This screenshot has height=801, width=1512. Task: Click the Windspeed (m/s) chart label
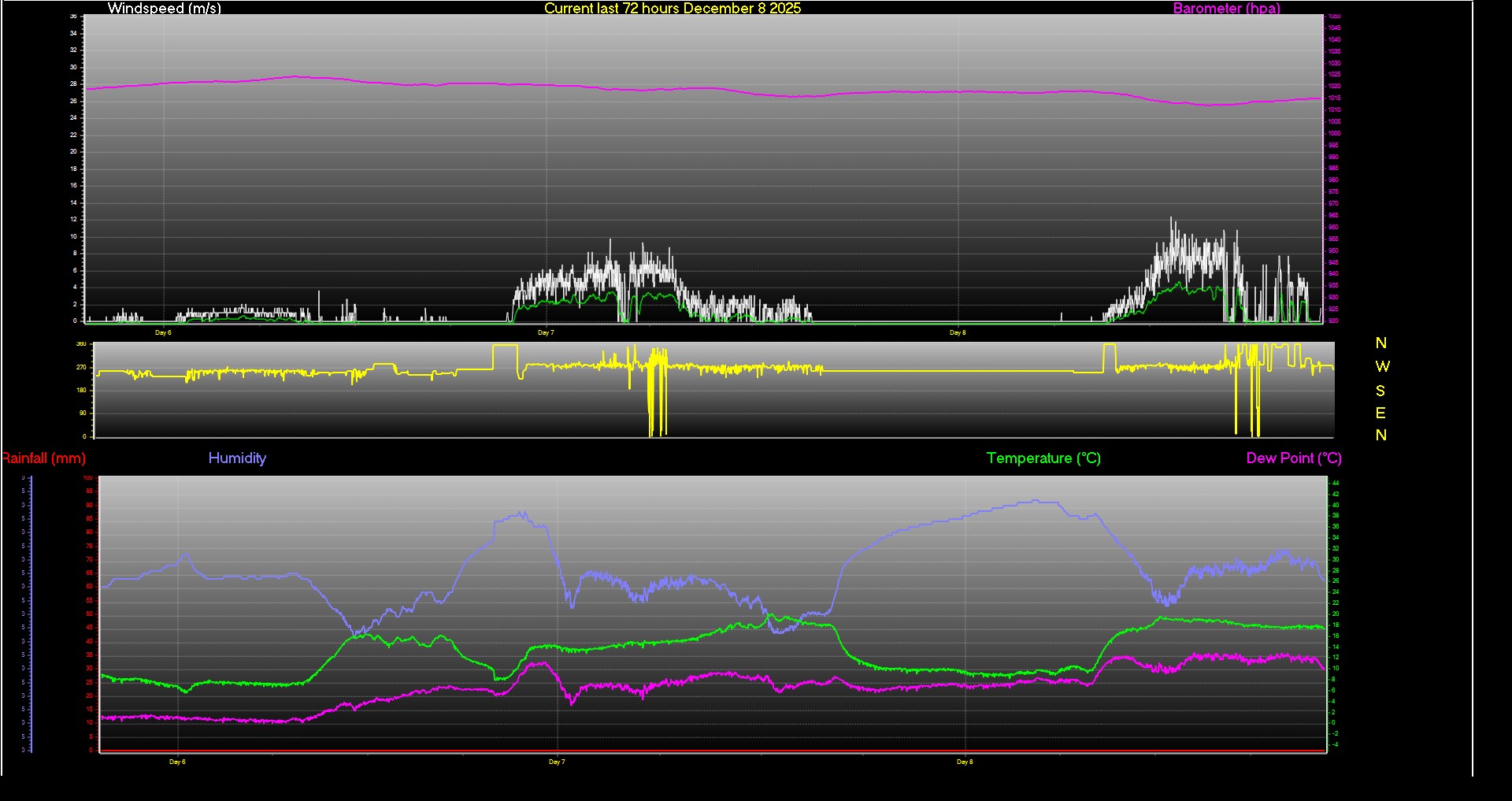click(x=164, y=9)
